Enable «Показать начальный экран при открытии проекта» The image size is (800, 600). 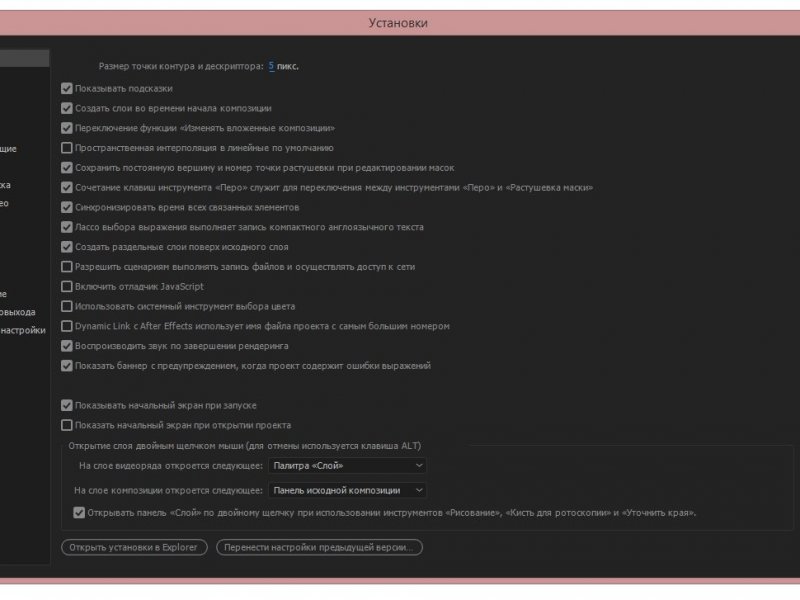click(67, 425)
